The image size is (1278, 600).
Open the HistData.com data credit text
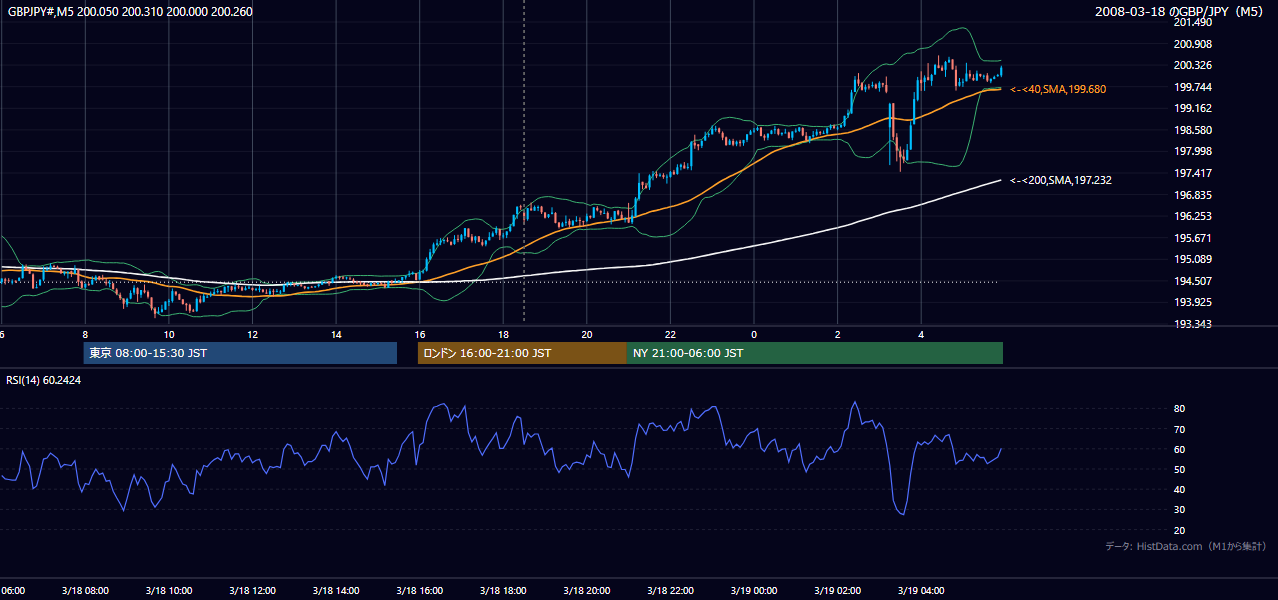click(1186, 546)
